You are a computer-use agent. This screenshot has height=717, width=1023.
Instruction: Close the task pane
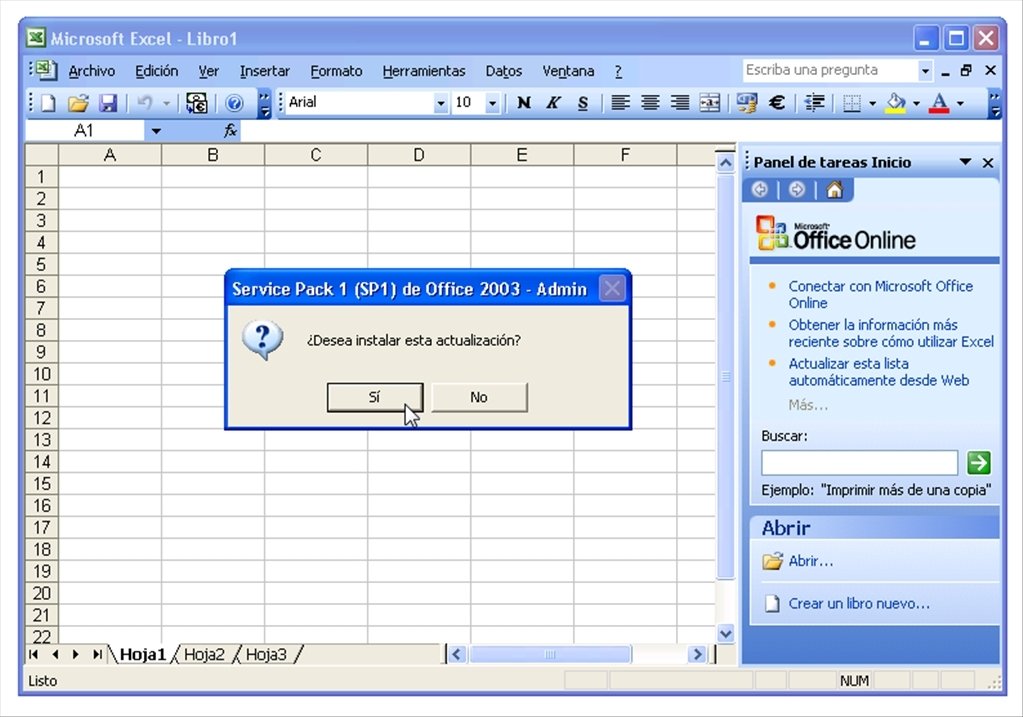pyautogui.click(x=988, y=162)
